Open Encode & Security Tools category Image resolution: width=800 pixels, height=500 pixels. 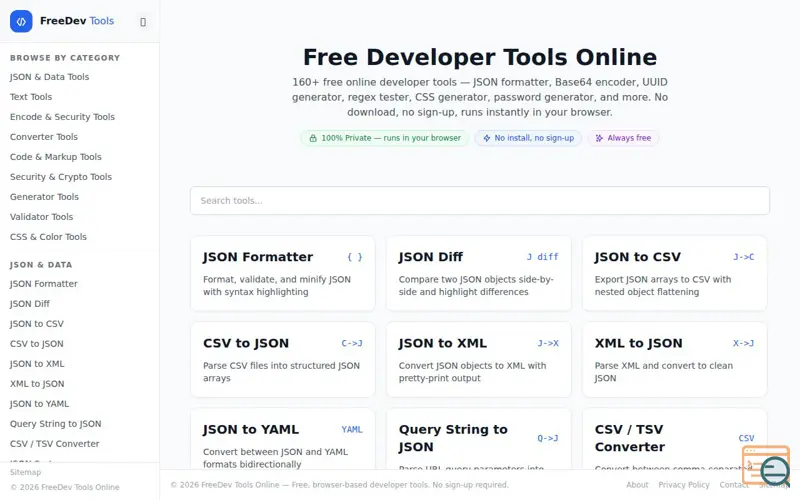click(x=62, y=117)
